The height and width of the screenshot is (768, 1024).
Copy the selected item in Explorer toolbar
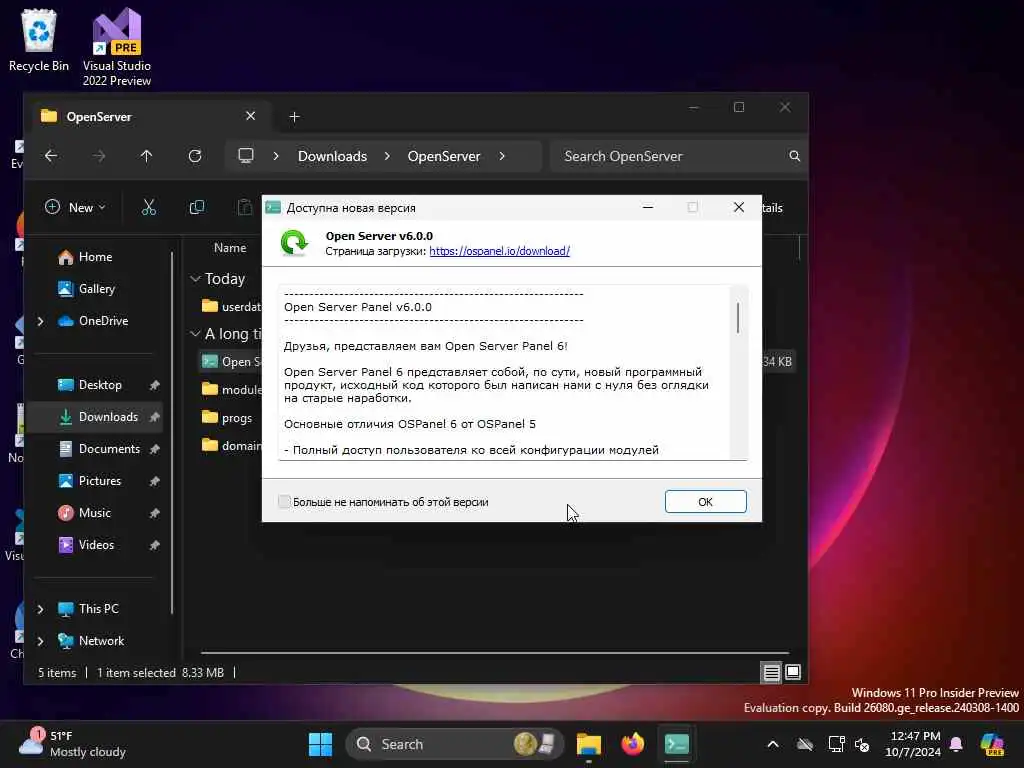coord(197,208)
